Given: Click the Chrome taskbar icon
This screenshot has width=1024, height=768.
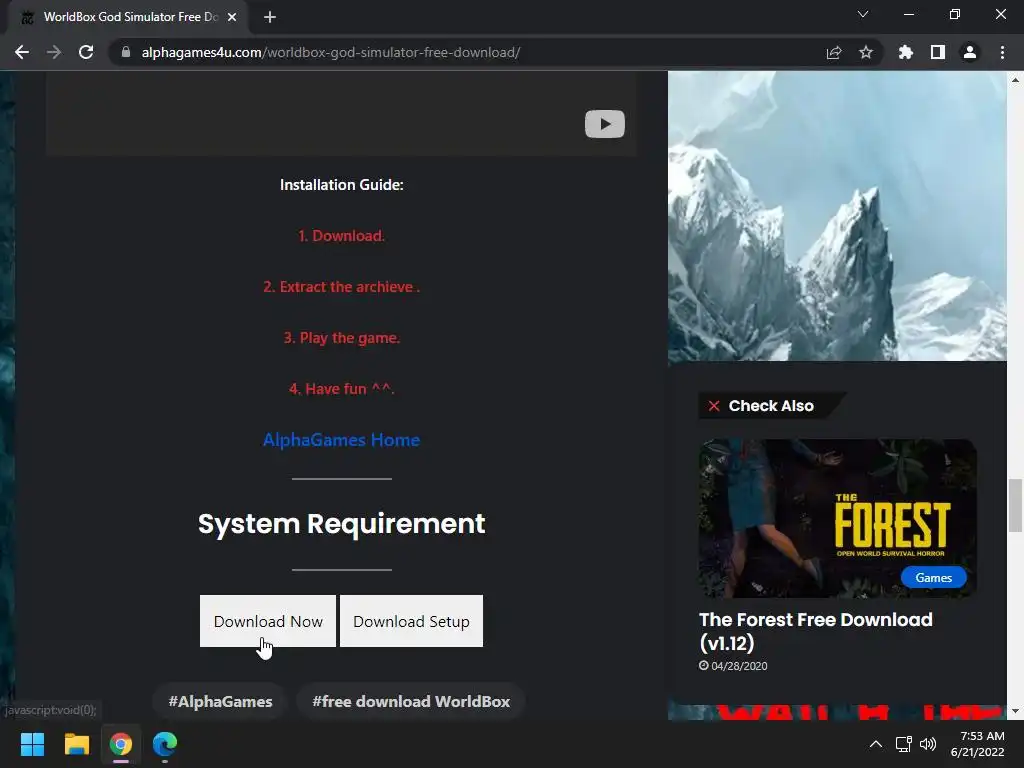Looking at the screenshot, I should [121, 744].
